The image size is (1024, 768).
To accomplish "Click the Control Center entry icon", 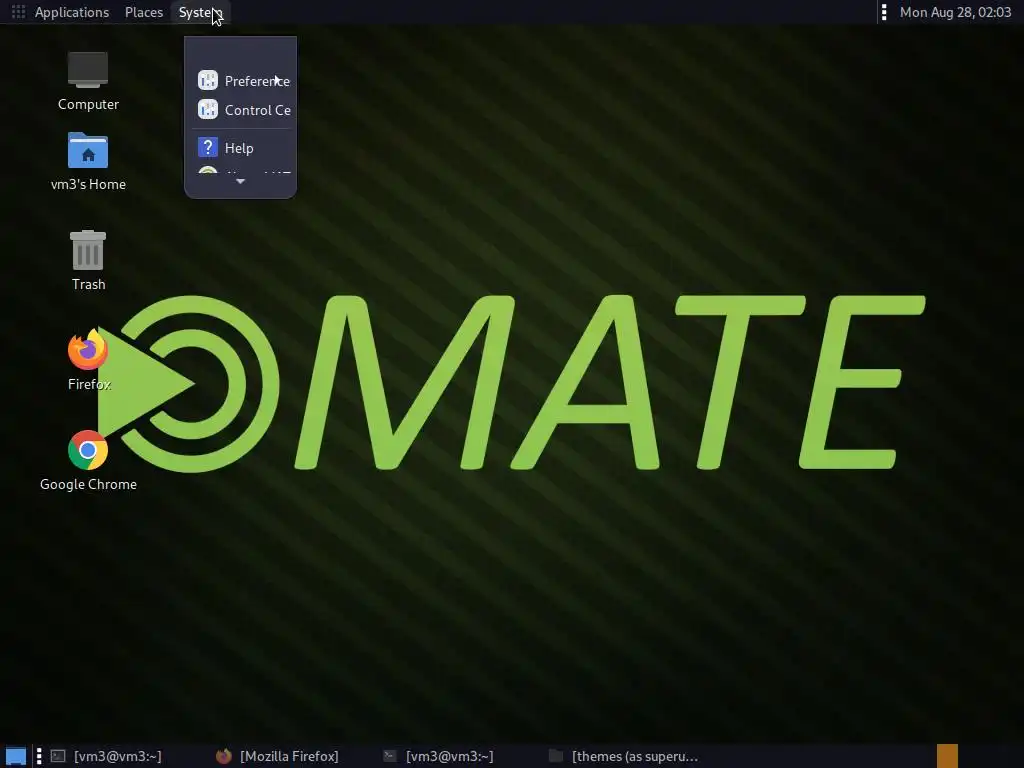I will tap(208, 109).
